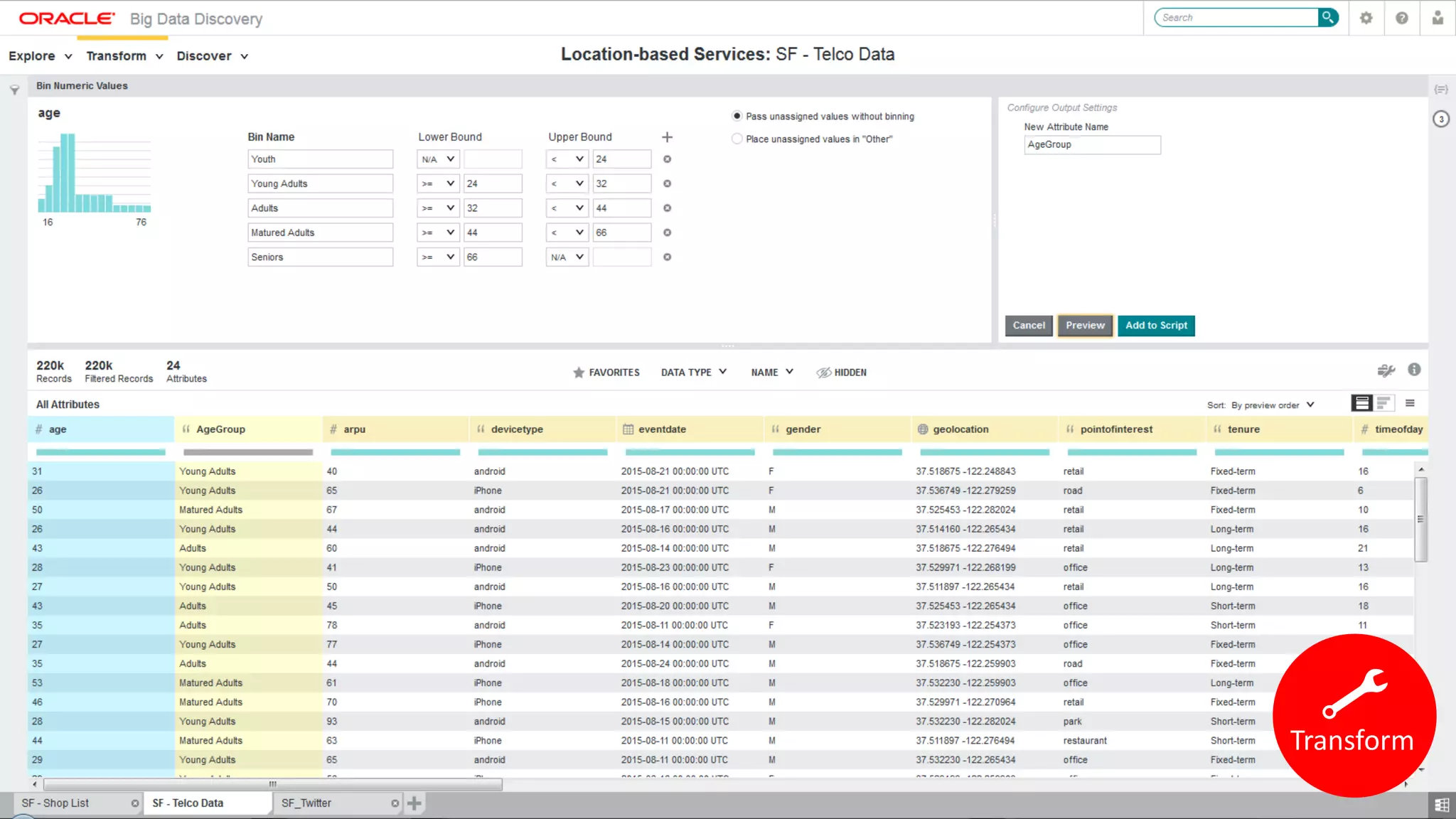Click the Add to Script button
Image resolution: width=1456 pixels, height=819 pixels.
[1156, 326]
